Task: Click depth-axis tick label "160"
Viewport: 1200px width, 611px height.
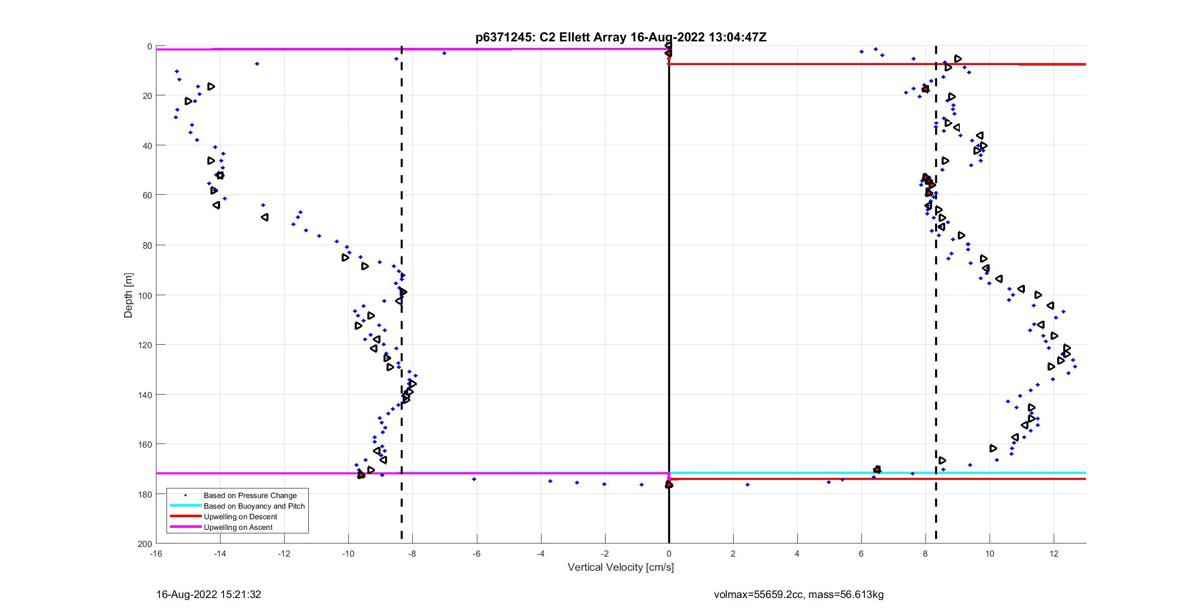Action: coord(143,444)
